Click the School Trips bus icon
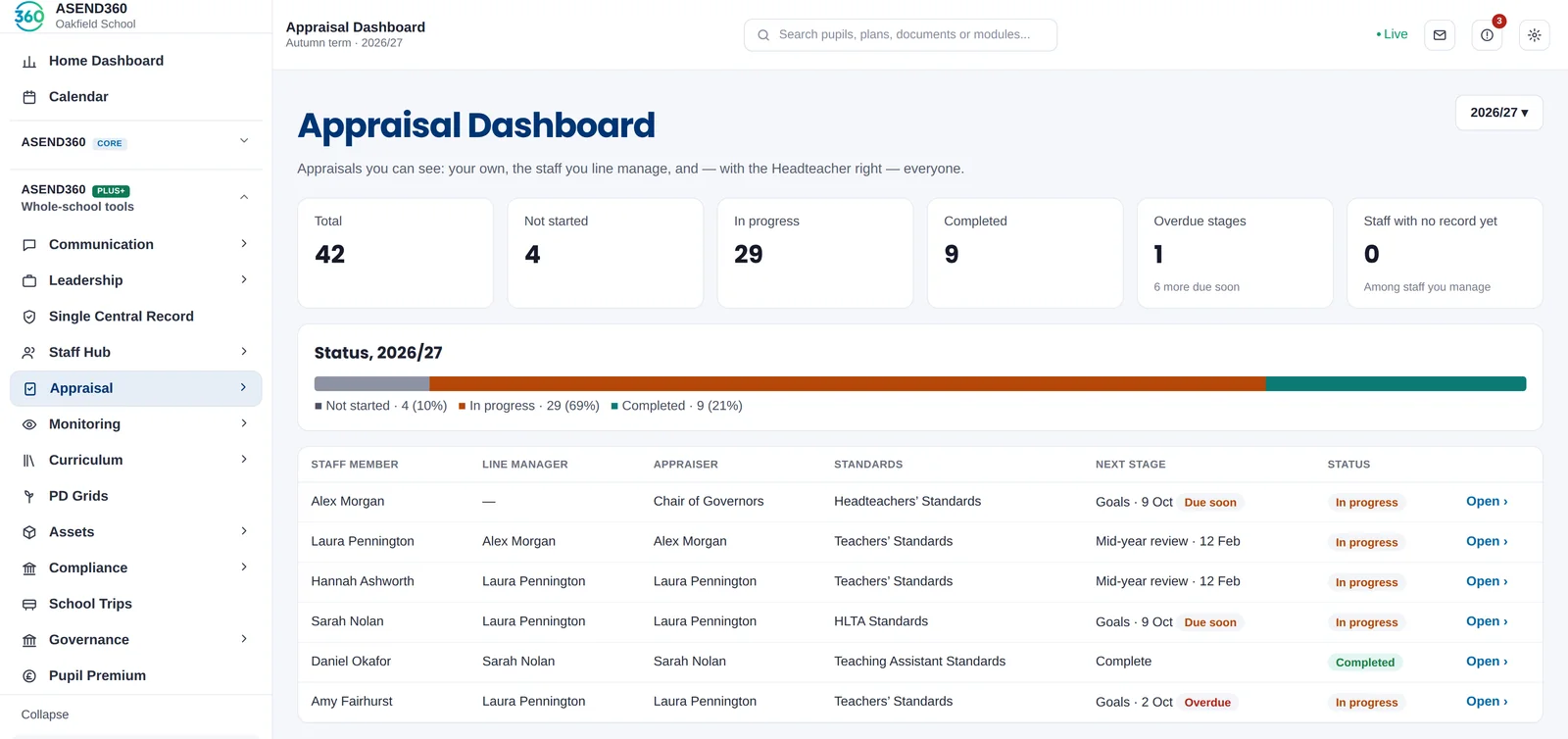The image size is (1568, 739). click(29, 605)
